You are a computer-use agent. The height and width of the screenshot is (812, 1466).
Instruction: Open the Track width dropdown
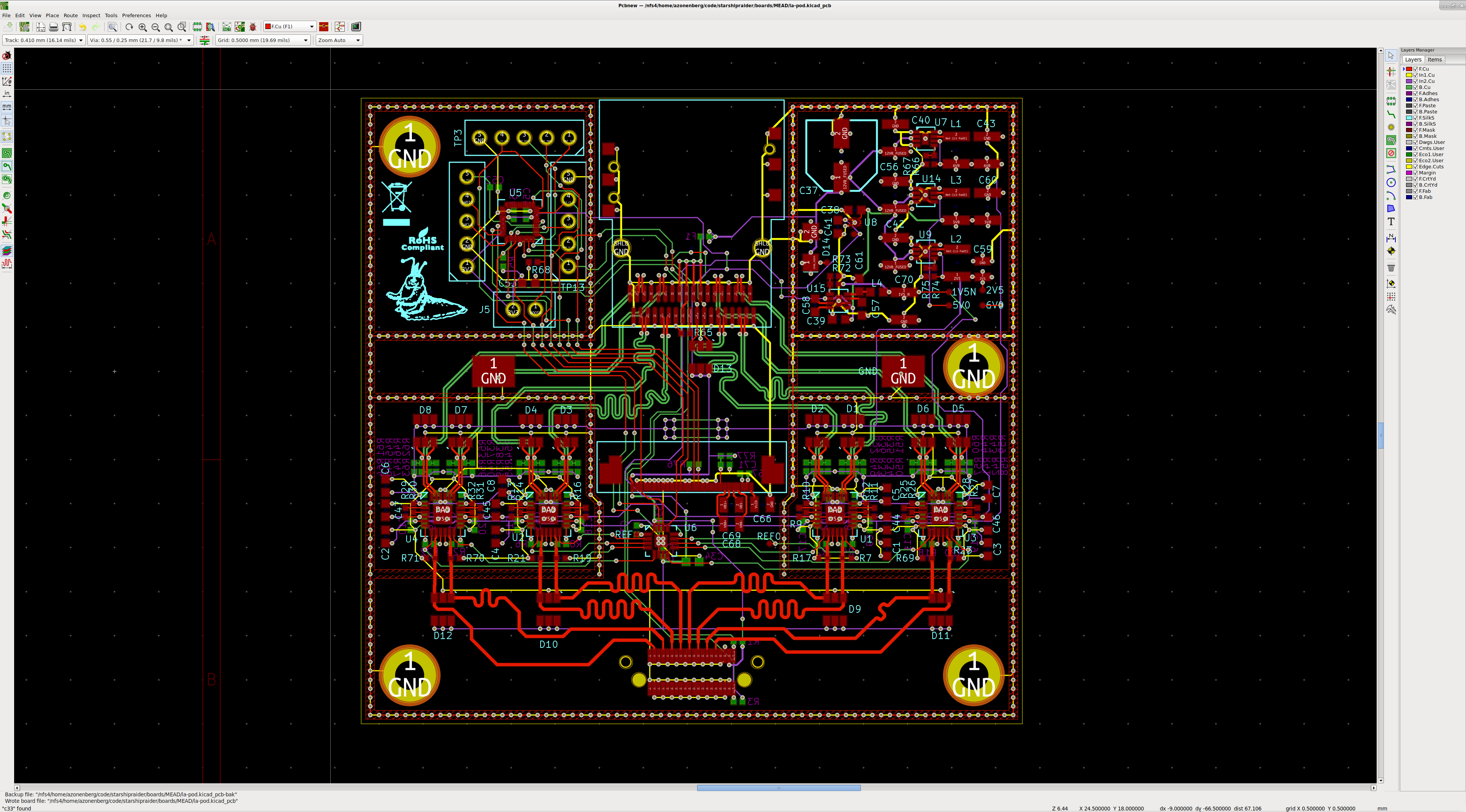tap(44, 40)
